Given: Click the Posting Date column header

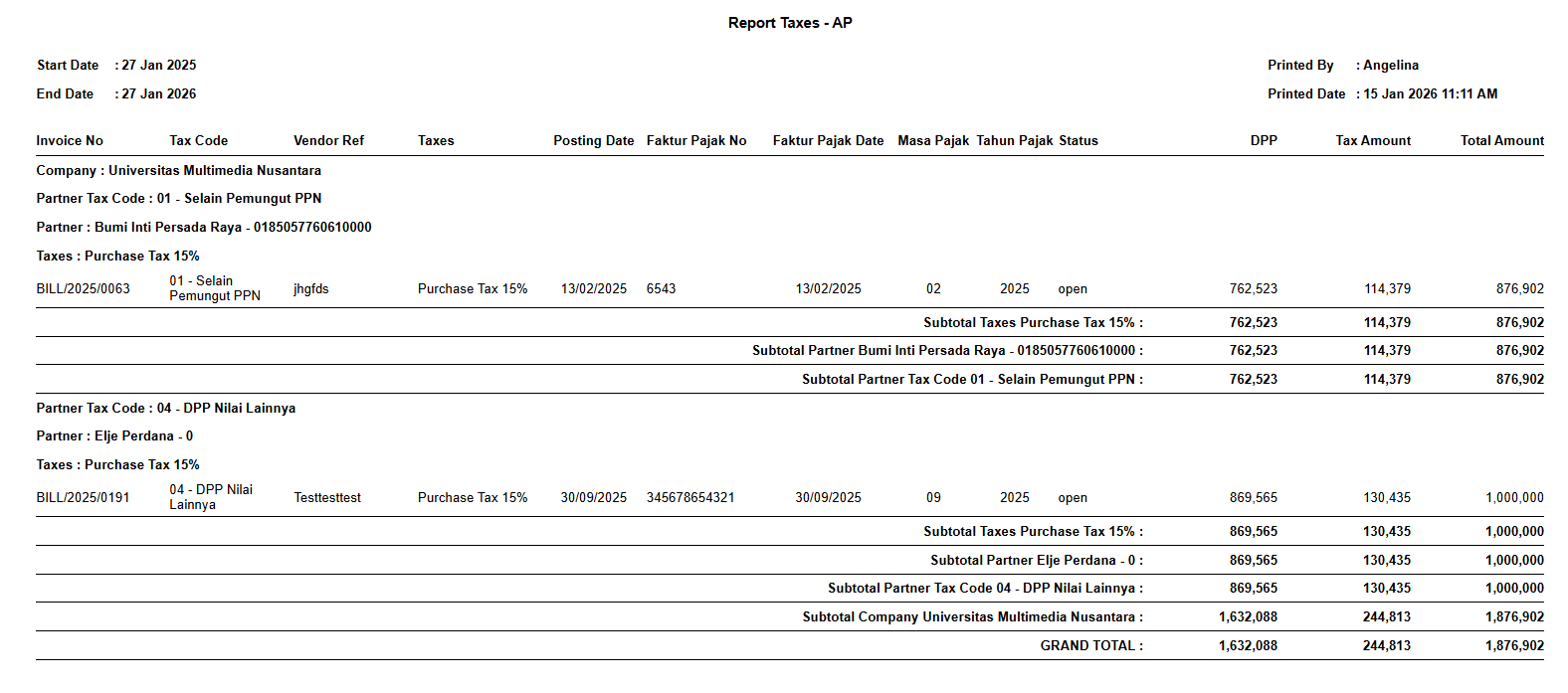Looking at the screenshot, I should coord(593,141).
